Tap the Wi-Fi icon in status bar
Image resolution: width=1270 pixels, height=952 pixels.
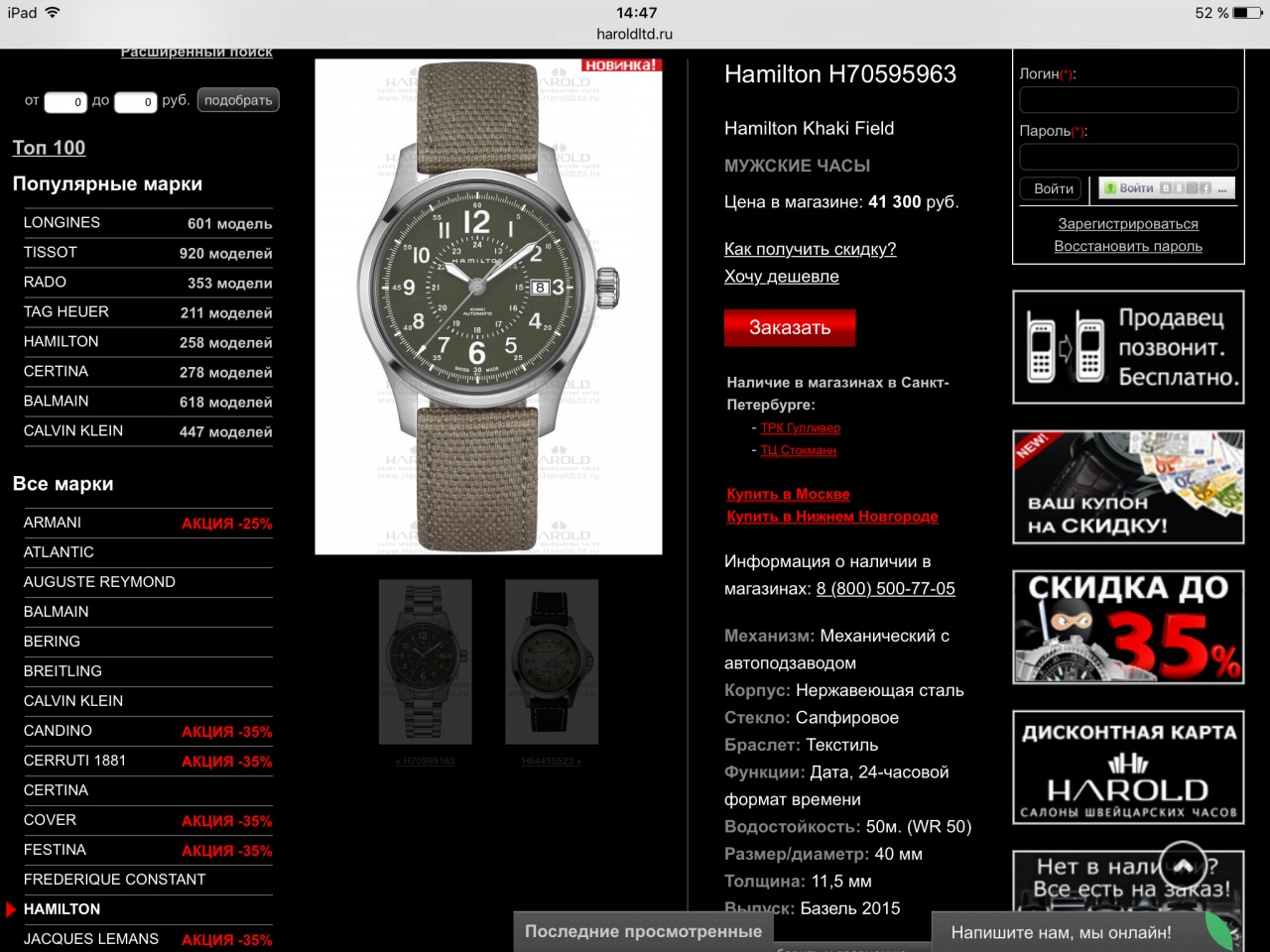[x=53, y=12]
